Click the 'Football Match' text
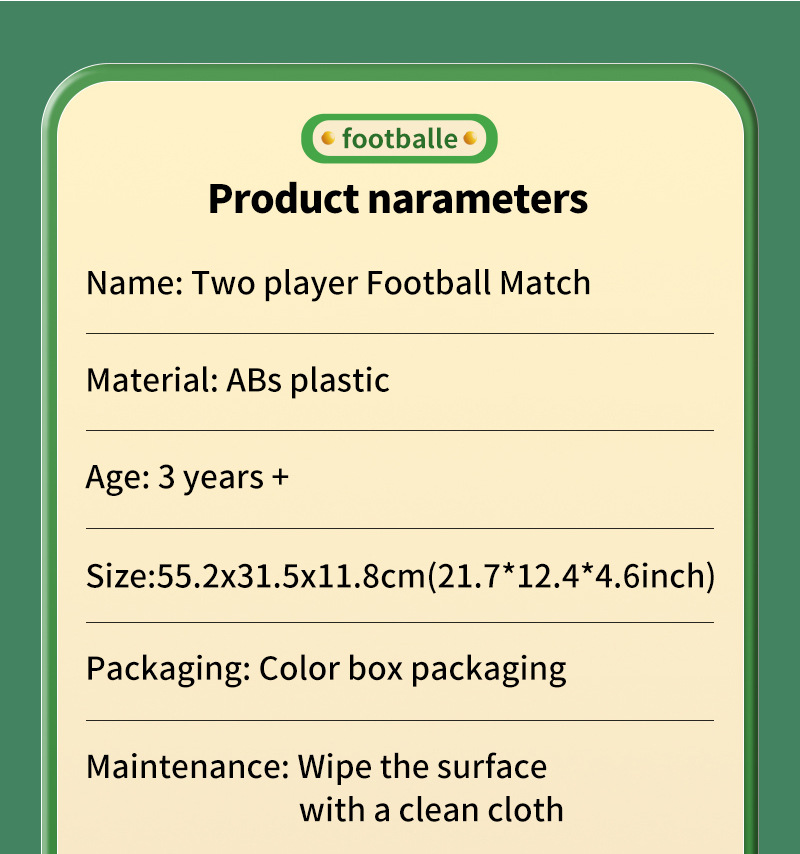Screen dimensions: 800x854 click(x=478, y=283)
